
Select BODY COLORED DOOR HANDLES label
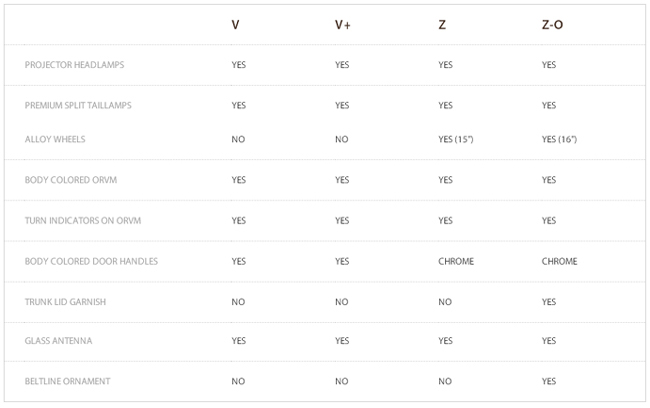[91, 261]
